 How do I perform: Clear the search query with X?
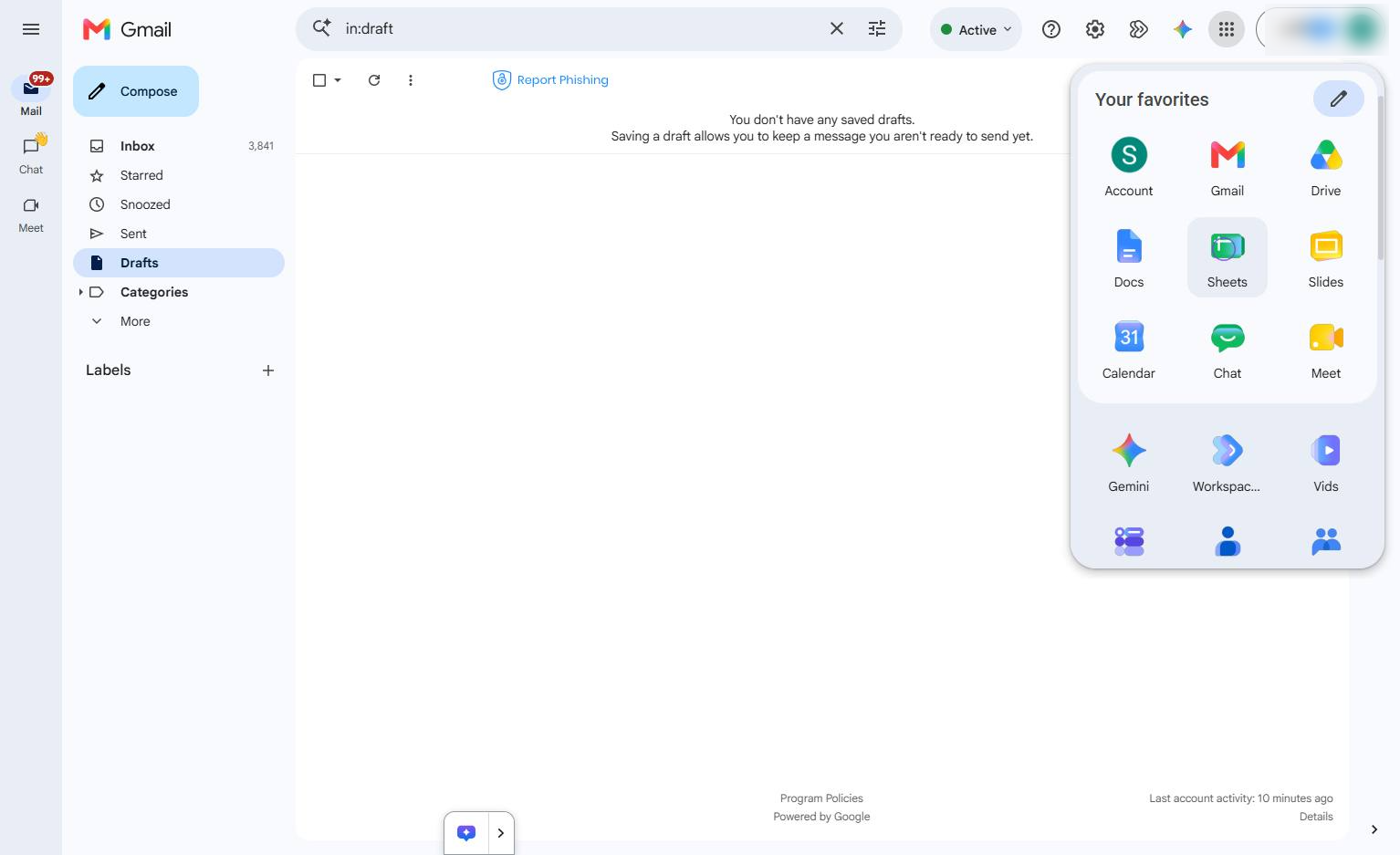(837, 29)
